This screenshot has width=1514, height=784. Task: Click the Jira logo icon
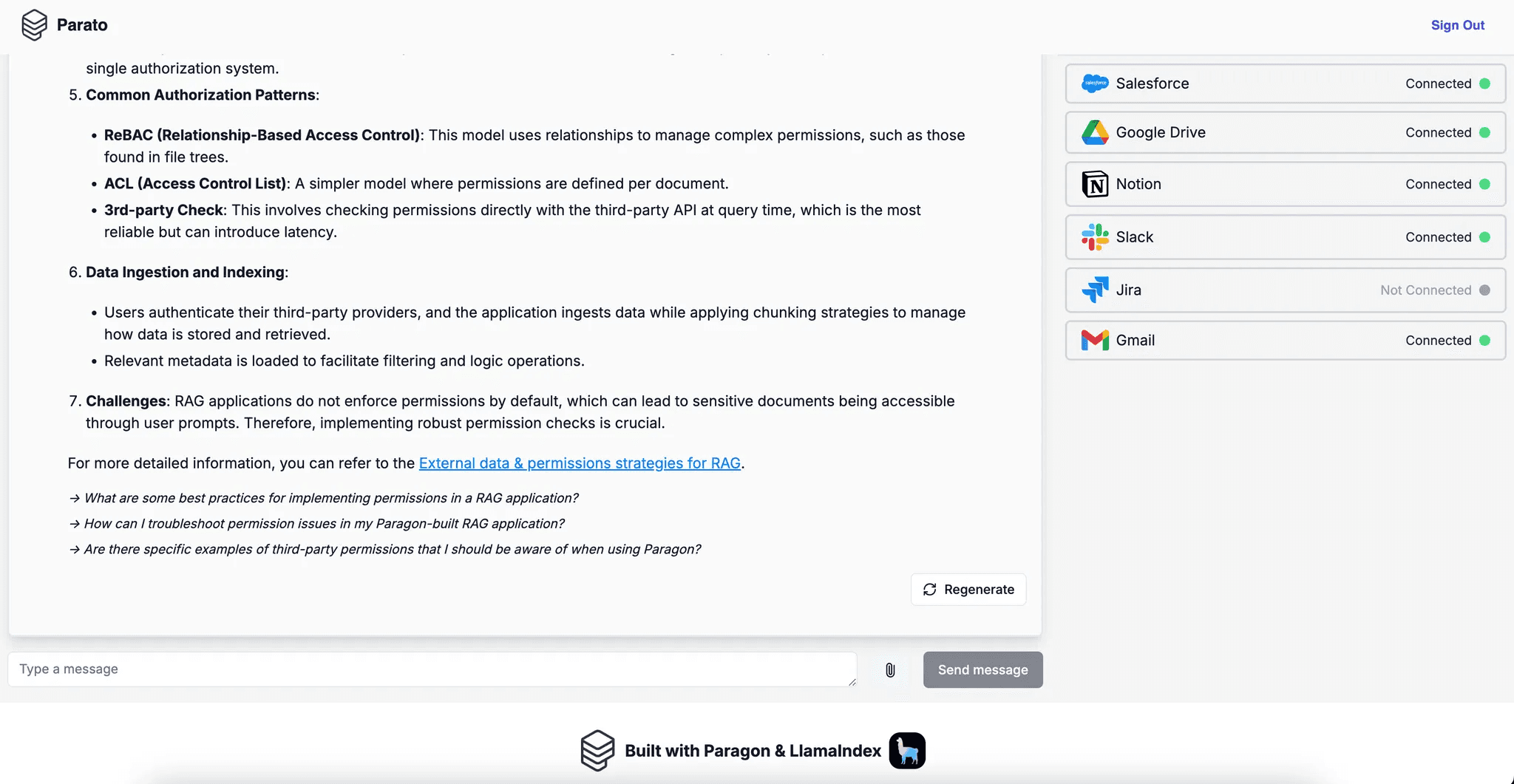[x=1095, y=290]
